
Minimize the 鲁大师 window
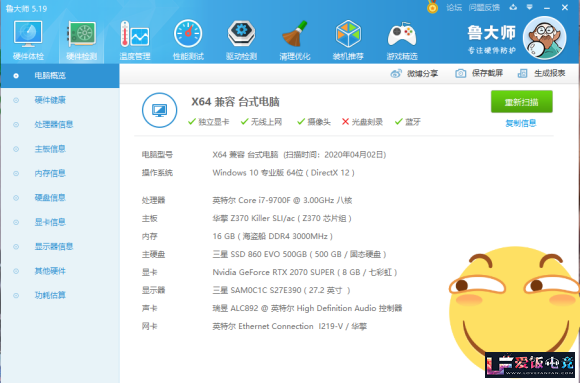(x=547, y=7)
